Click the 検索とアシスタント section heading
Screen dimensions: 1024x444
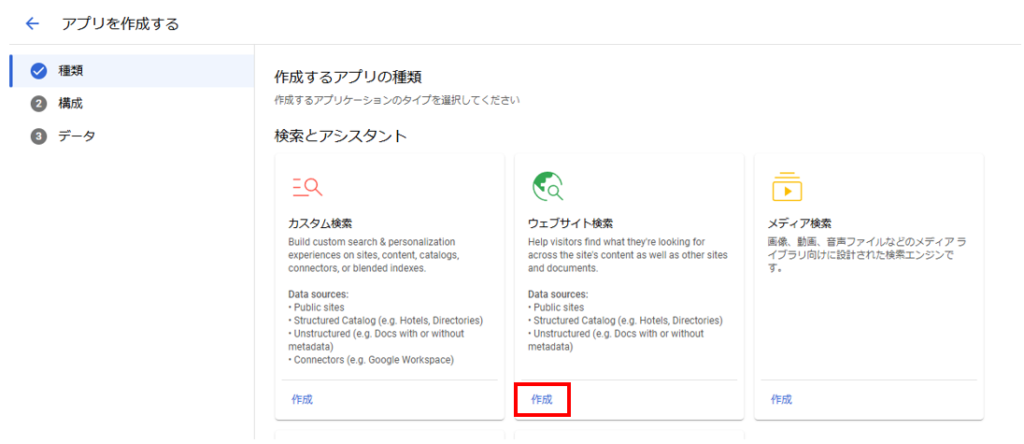coord(340,136)
